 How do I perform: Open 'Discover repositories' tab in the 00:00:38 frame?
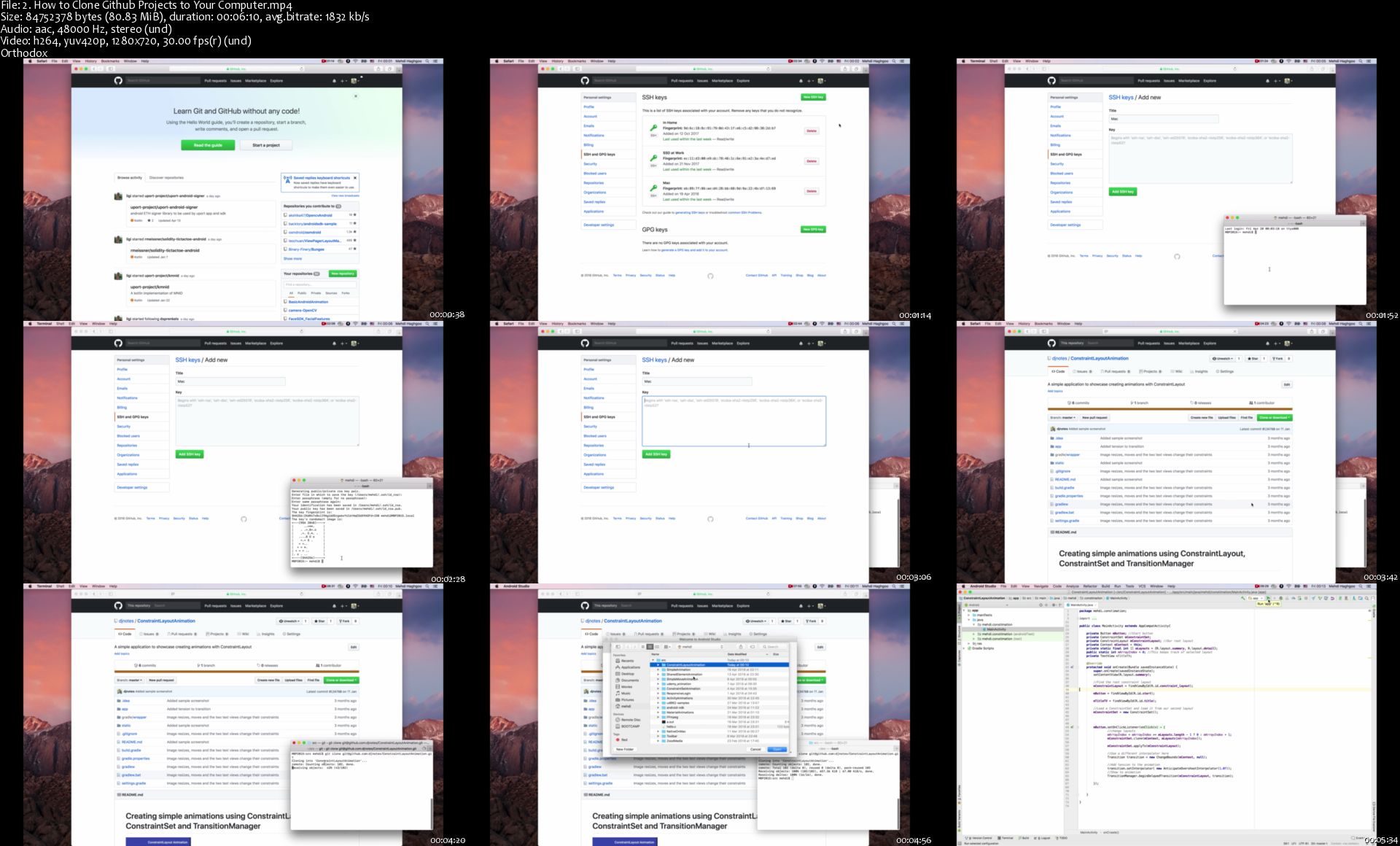pos(167,177)
